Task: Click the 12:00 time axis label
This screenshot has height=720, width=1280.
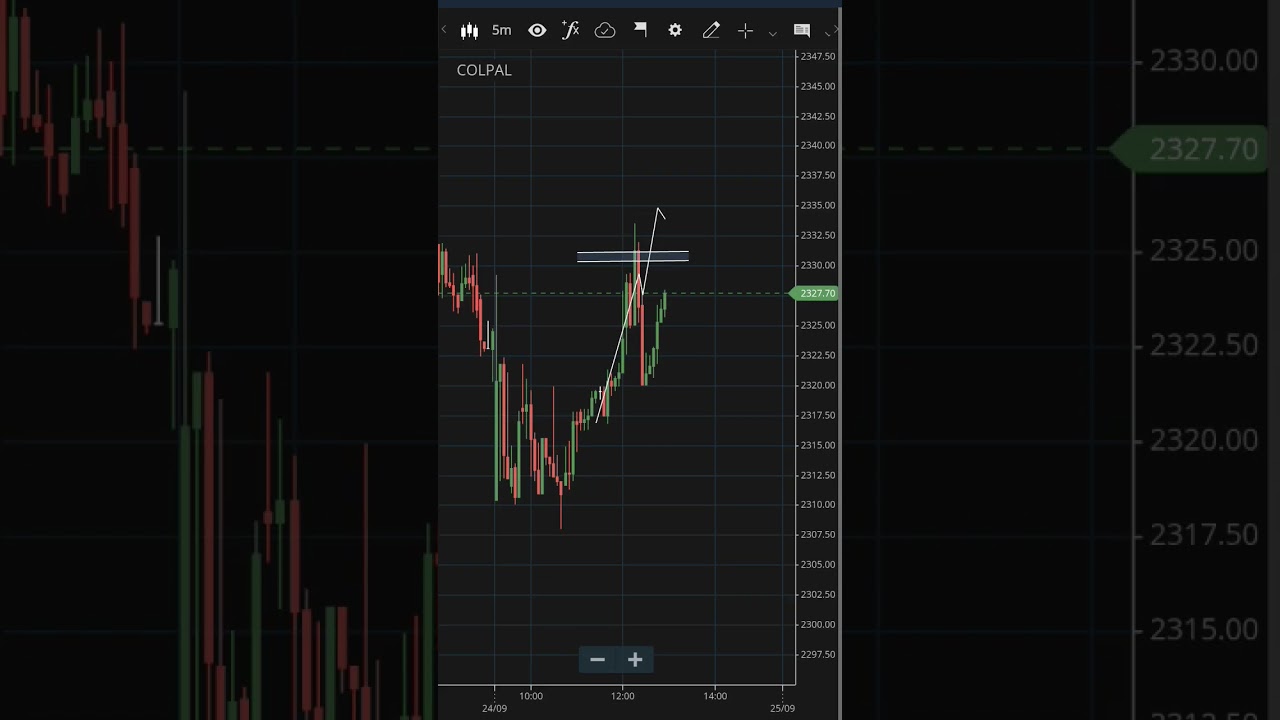Action: pos(623,696)
